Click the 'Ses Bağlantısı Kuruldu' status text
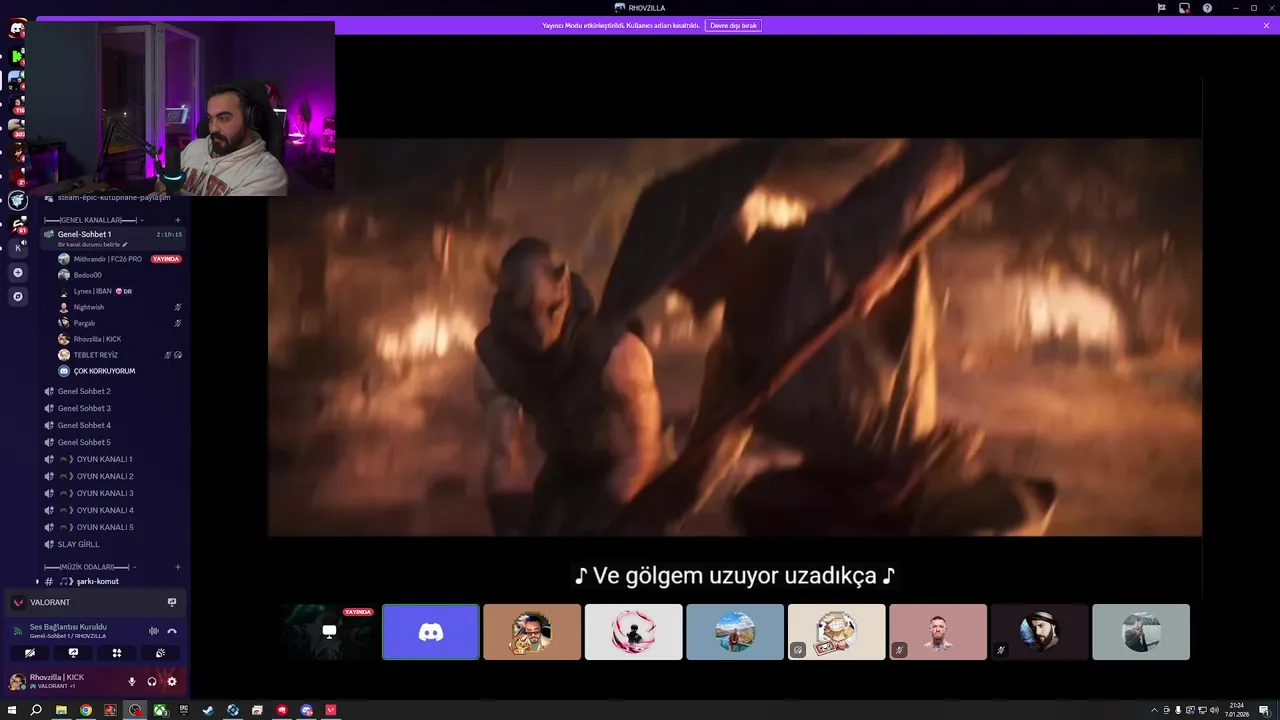This screenshot has width=1280, height=720. click(x=68, y=627)
